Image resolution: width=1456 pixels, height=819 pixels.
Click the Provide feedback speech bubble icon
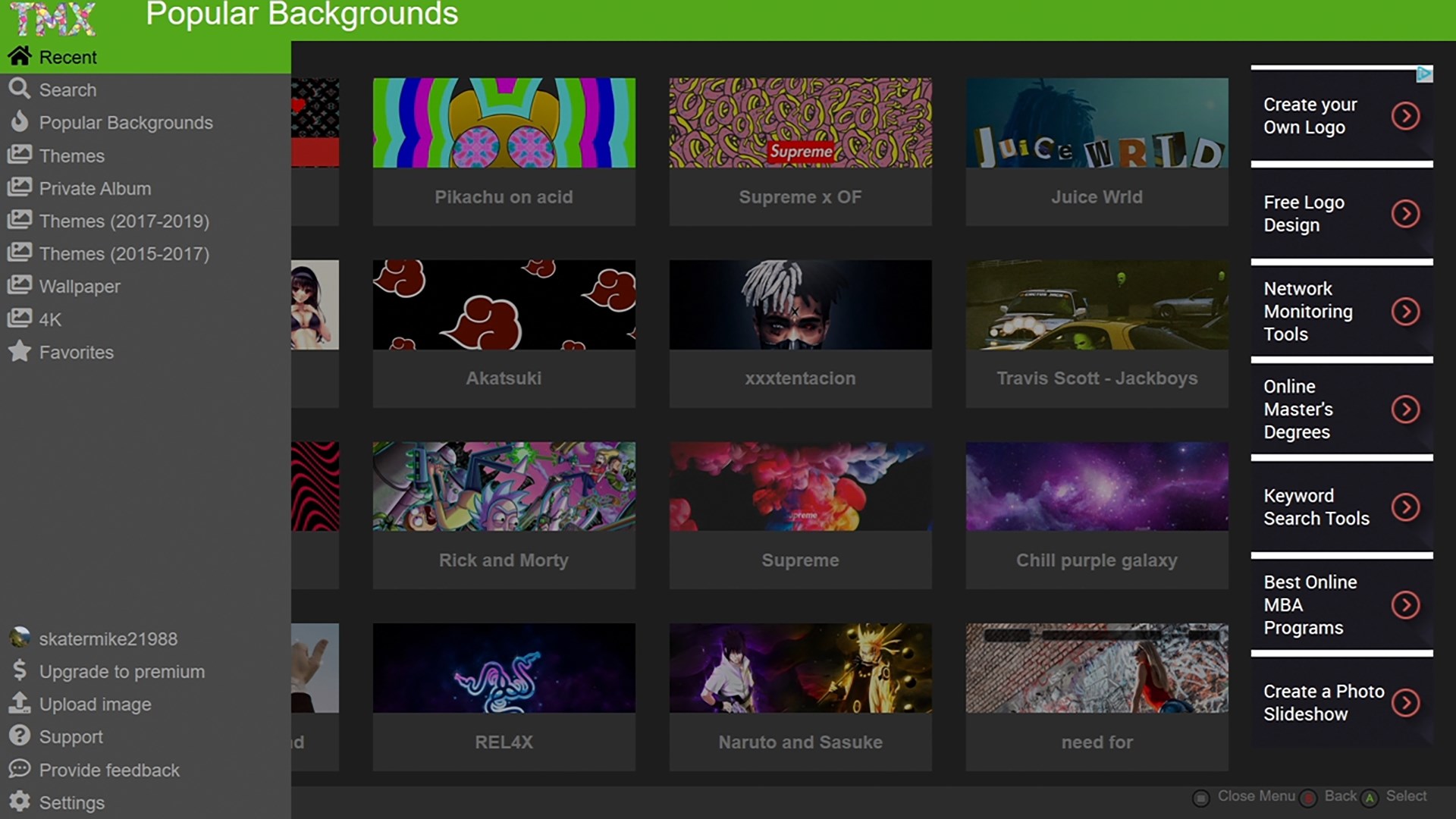point(19,769)
